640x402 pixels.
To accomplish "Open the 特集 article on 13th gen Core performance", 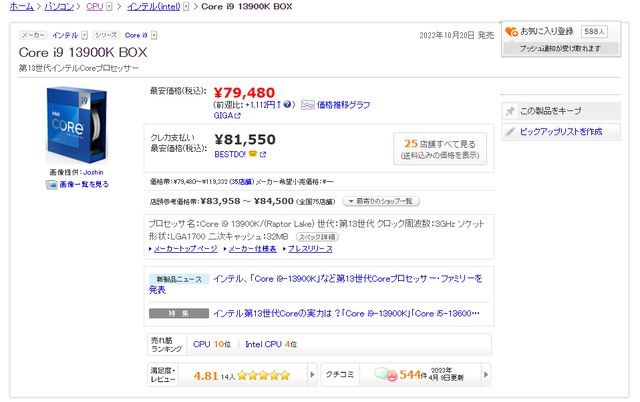I will (x=347, y=313).
